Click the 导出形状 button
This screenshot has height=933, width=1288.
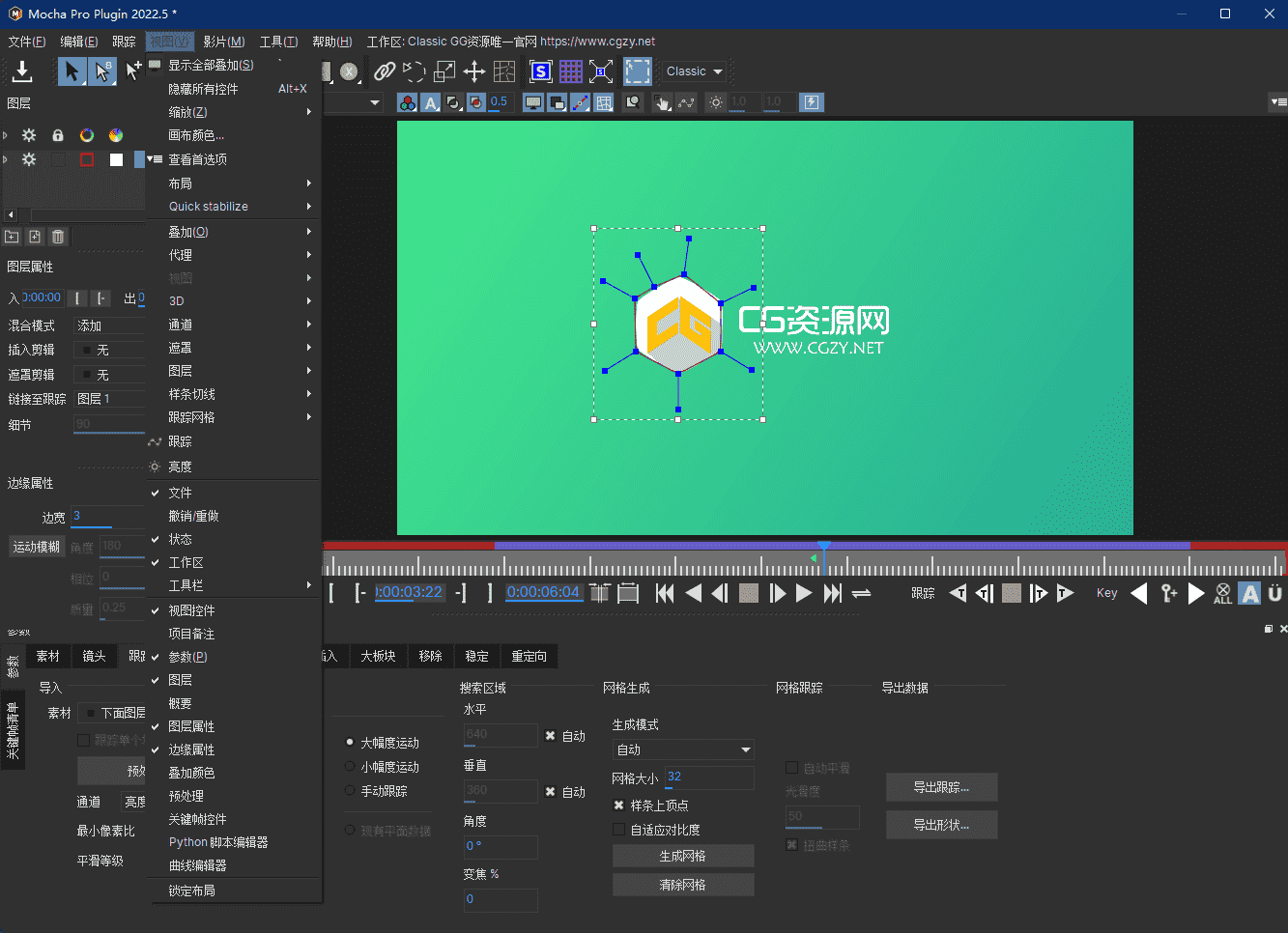[x=940, y=824]
